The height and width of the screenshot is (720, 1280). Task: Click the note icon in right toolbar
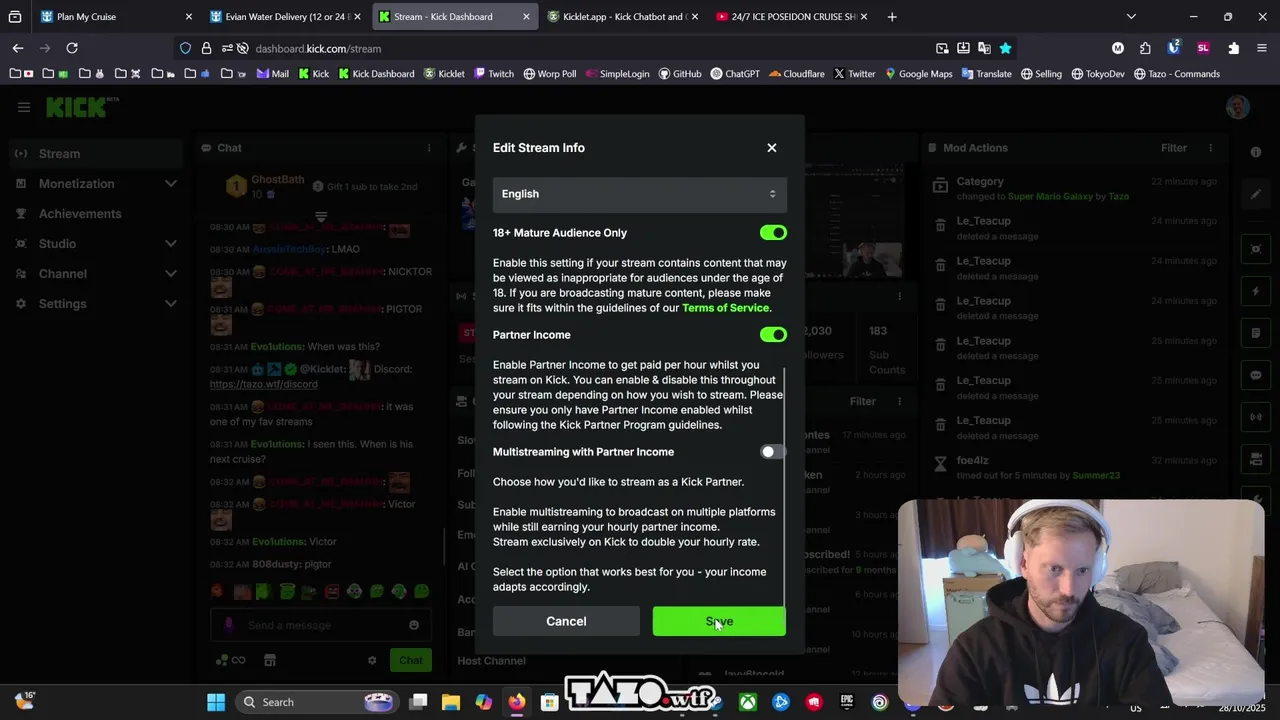(x=1256, y=333)
